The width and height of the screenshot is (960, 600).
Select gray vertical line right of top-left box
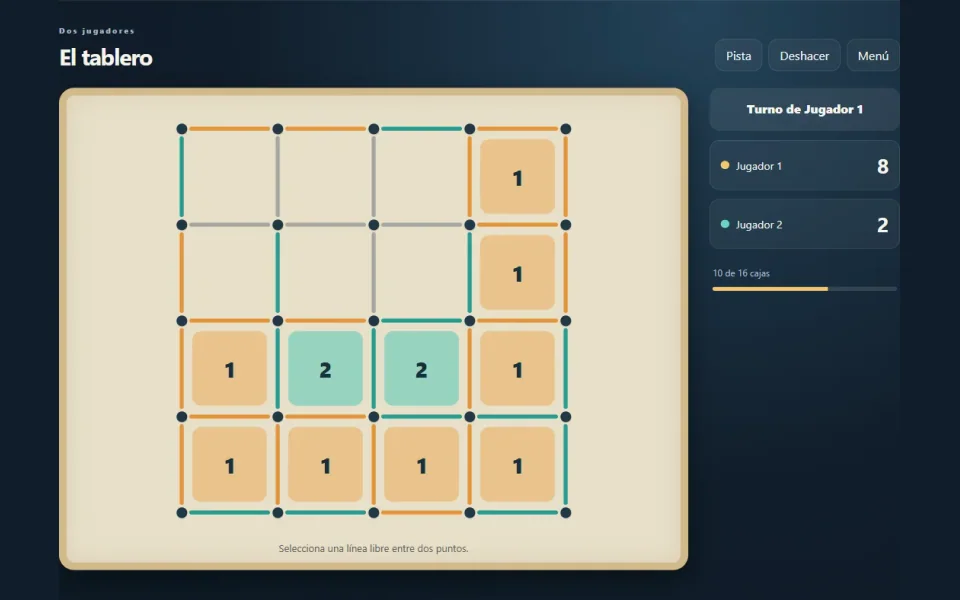click(278, 177)
